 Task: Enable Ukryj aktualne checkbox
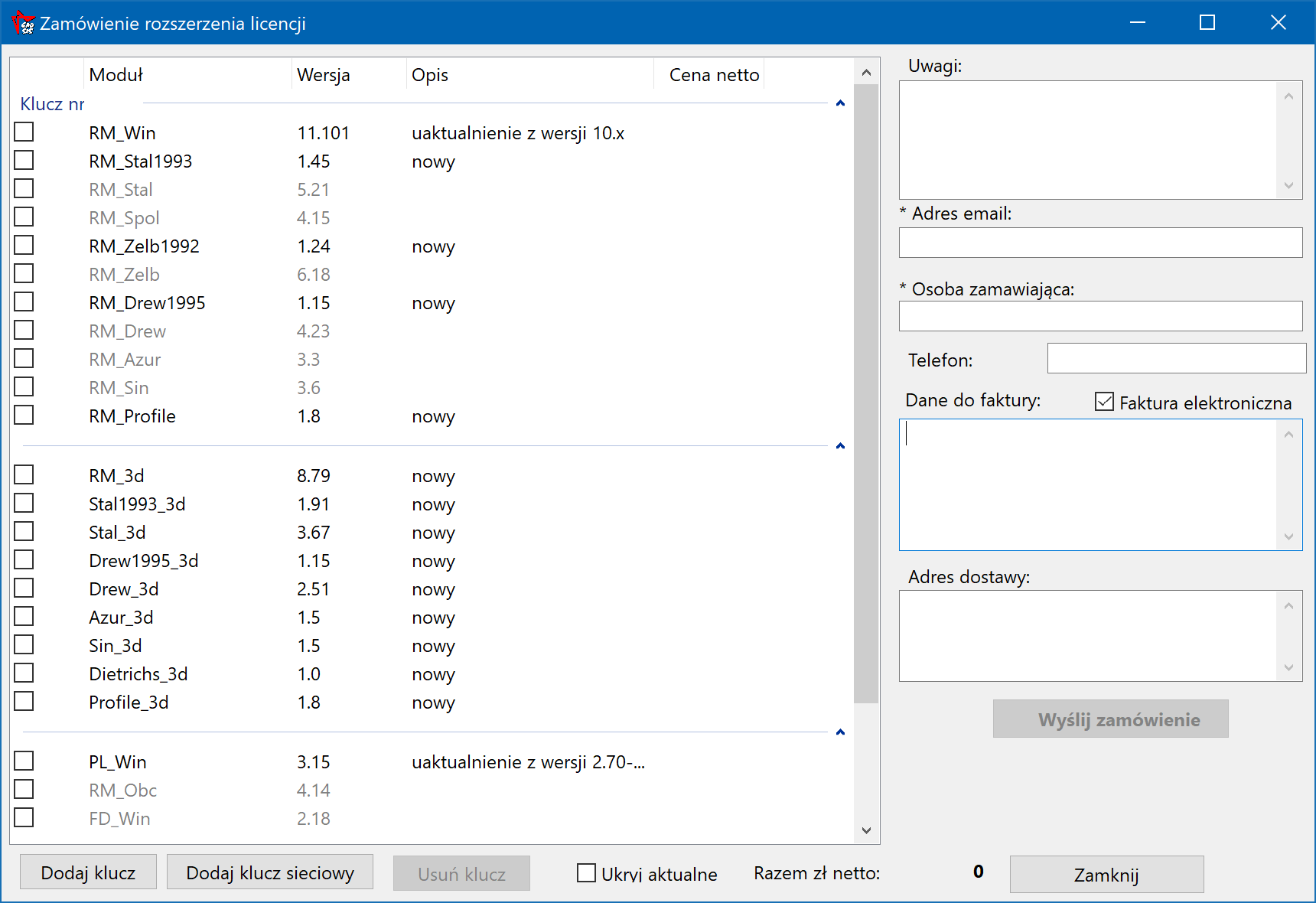[587, 873]
